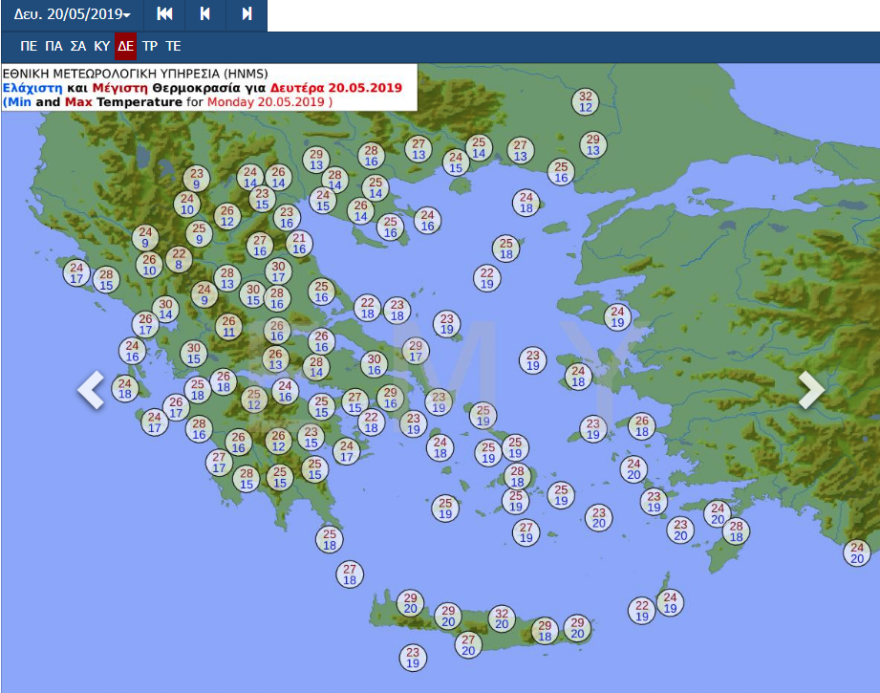The height and width of the screenshot is (693, 880).
Task: Click the 27/18 temperature marker
Action: [350, 574]
